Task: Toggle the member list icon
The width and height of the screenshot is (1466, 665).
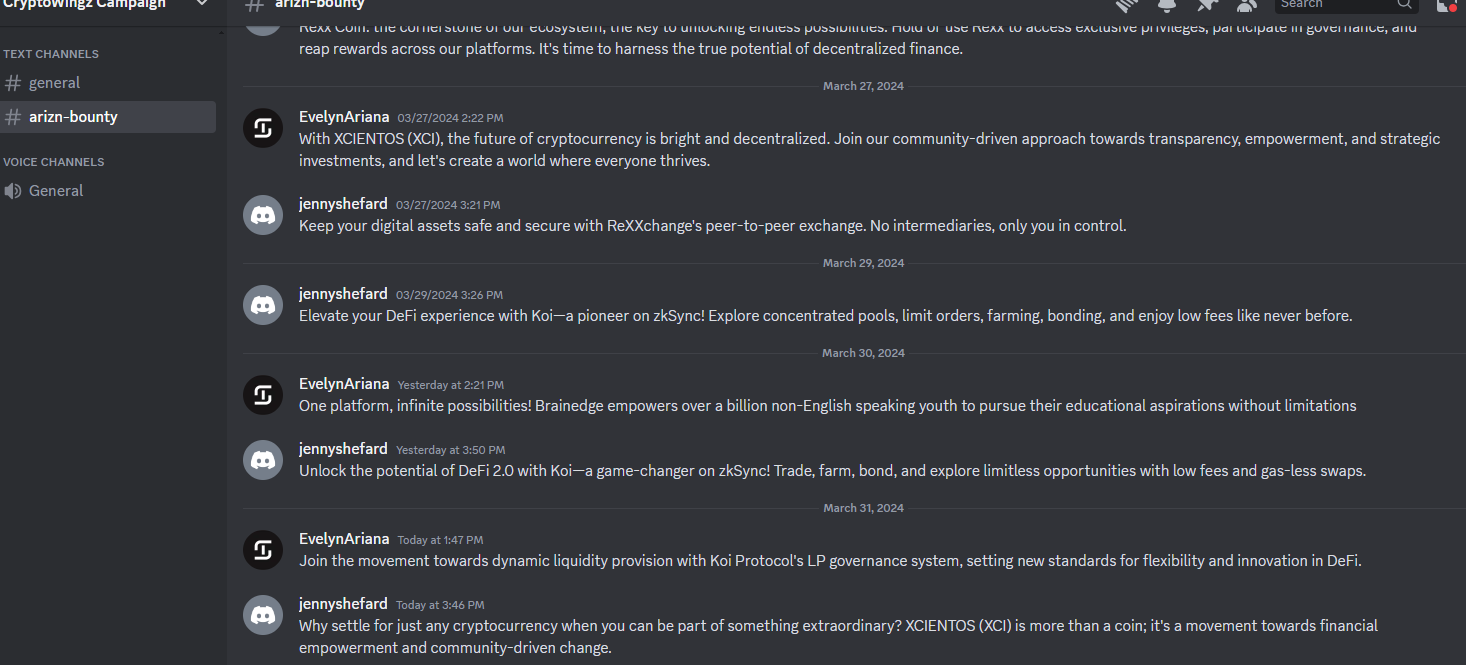Action: click(x=1246, y=5)
